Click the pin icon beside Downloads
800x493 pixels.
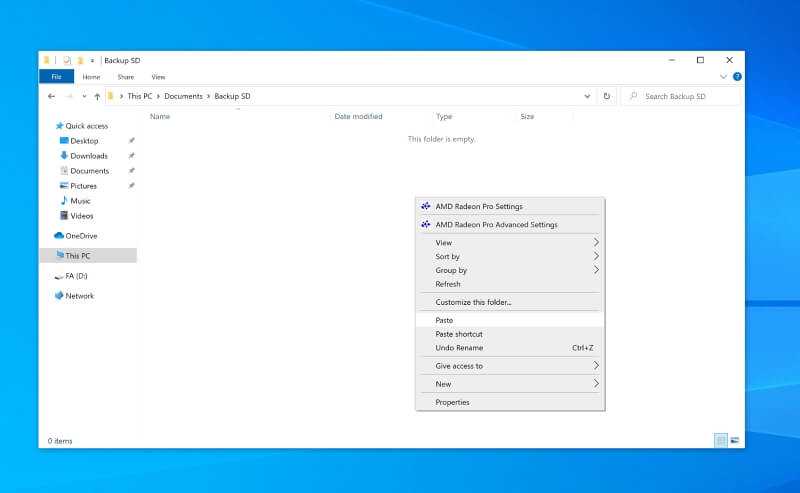click(132, 155)
